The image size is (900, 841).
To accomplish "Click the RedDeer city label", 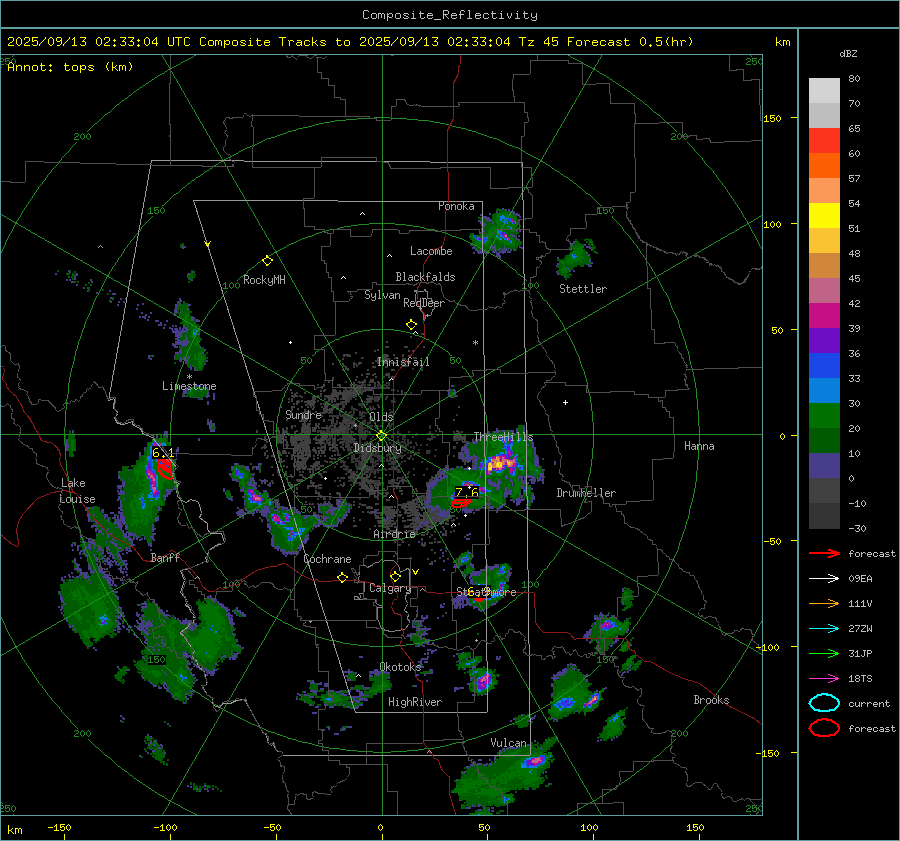I will point(424,303).
